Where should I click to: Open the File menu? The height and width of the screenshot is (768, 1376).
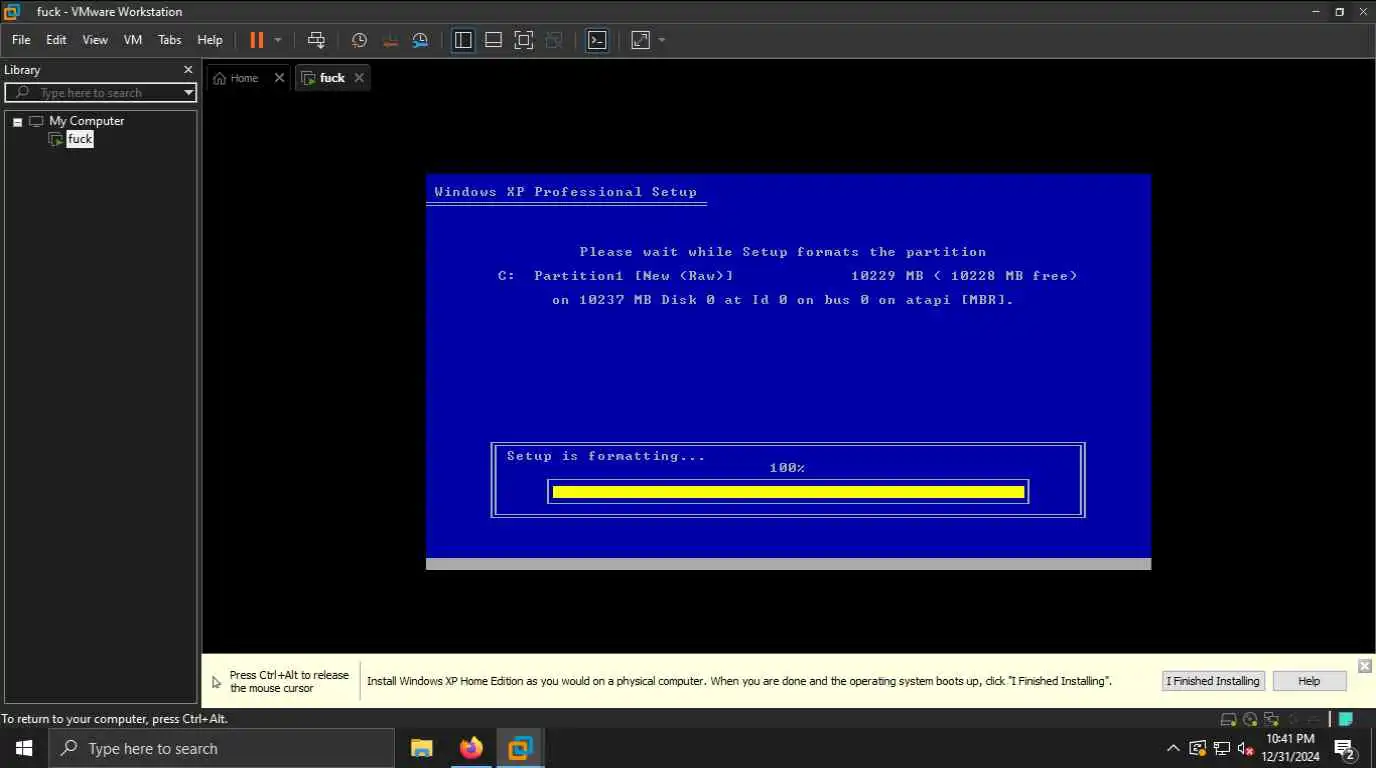click(21, 40)
